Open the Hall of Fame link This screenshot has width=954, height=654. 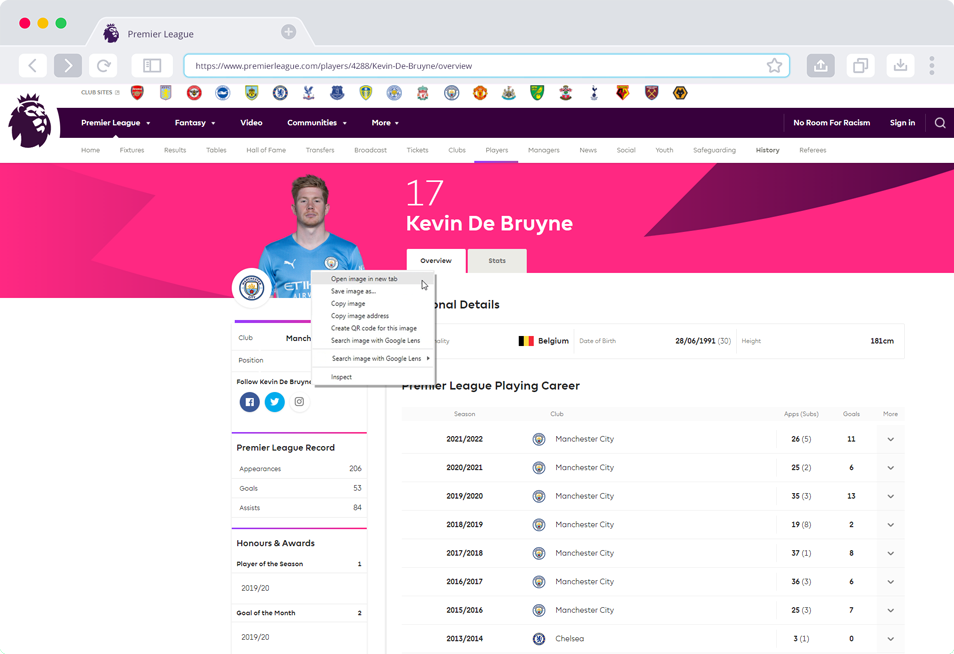265,150
